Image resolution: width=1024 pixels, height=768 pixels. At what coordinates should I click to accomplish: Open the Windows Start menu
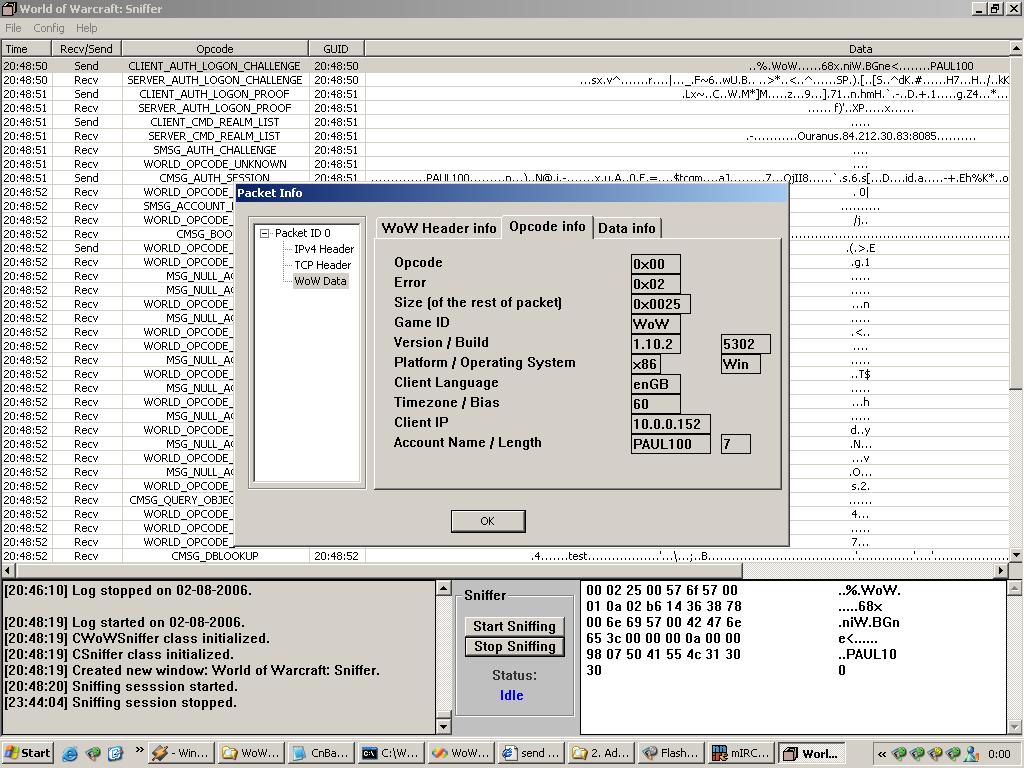pos(27,753)
